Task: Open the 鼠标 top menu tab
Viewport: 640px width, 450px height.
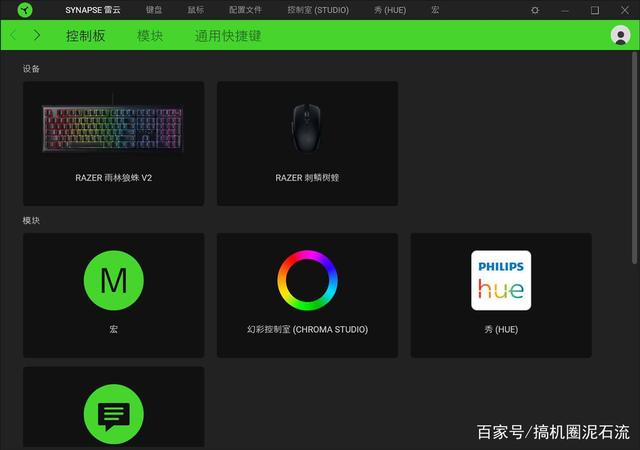Action: [x=196, y=10]
